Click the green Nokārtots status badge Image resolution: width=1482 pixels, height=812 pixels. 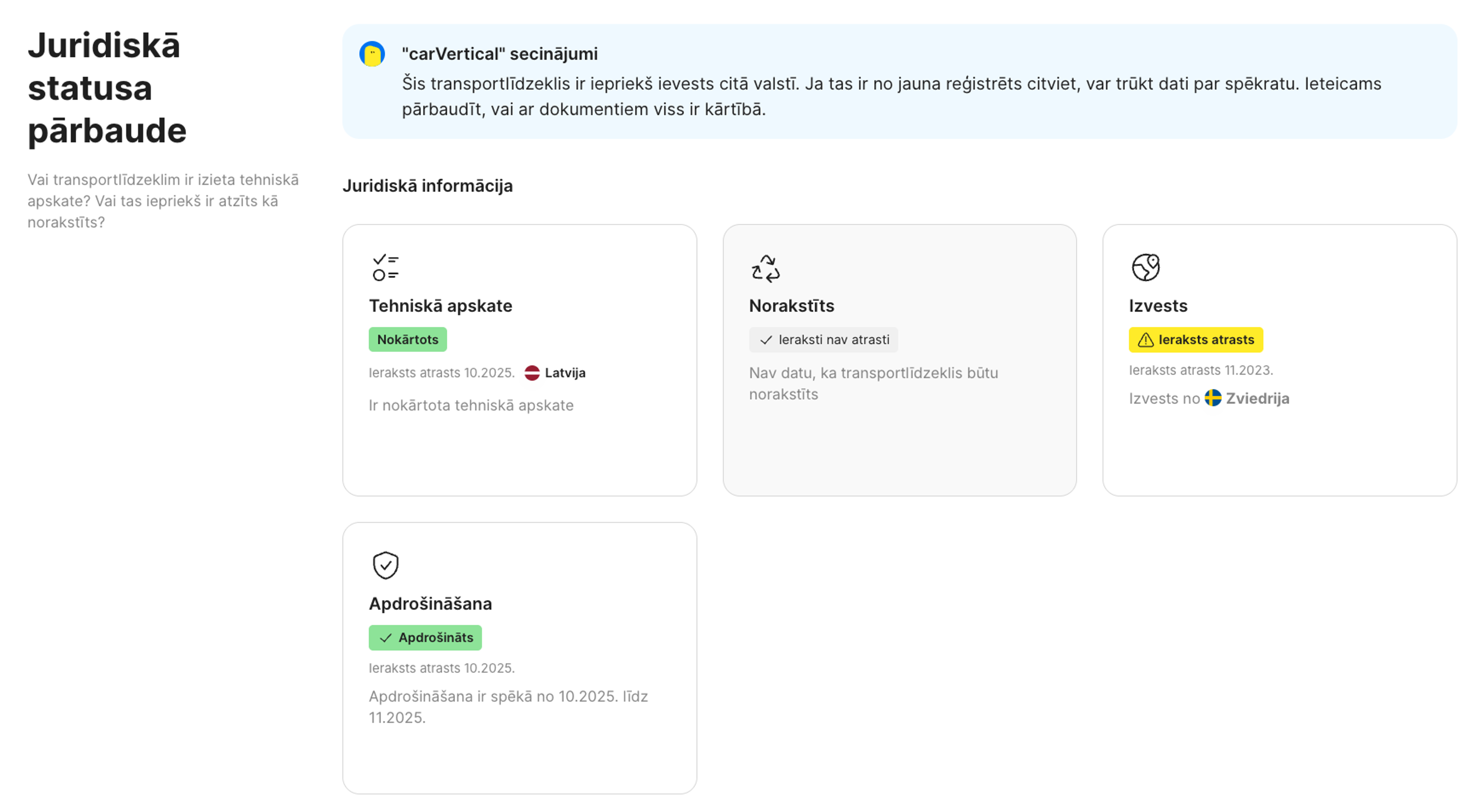point(407,340)
